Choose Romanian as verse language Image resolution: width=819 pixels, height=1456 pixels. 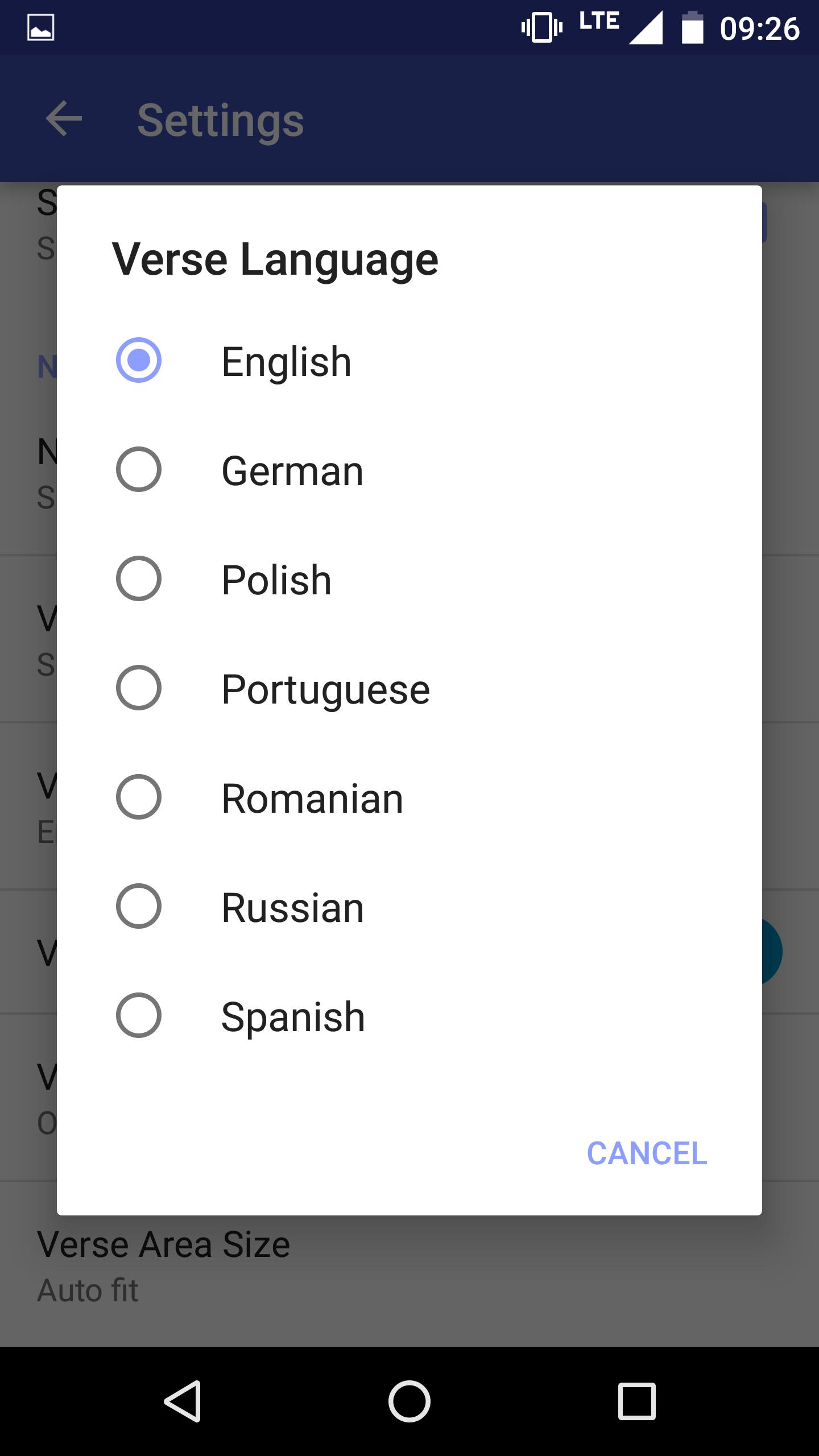point(409,797)
